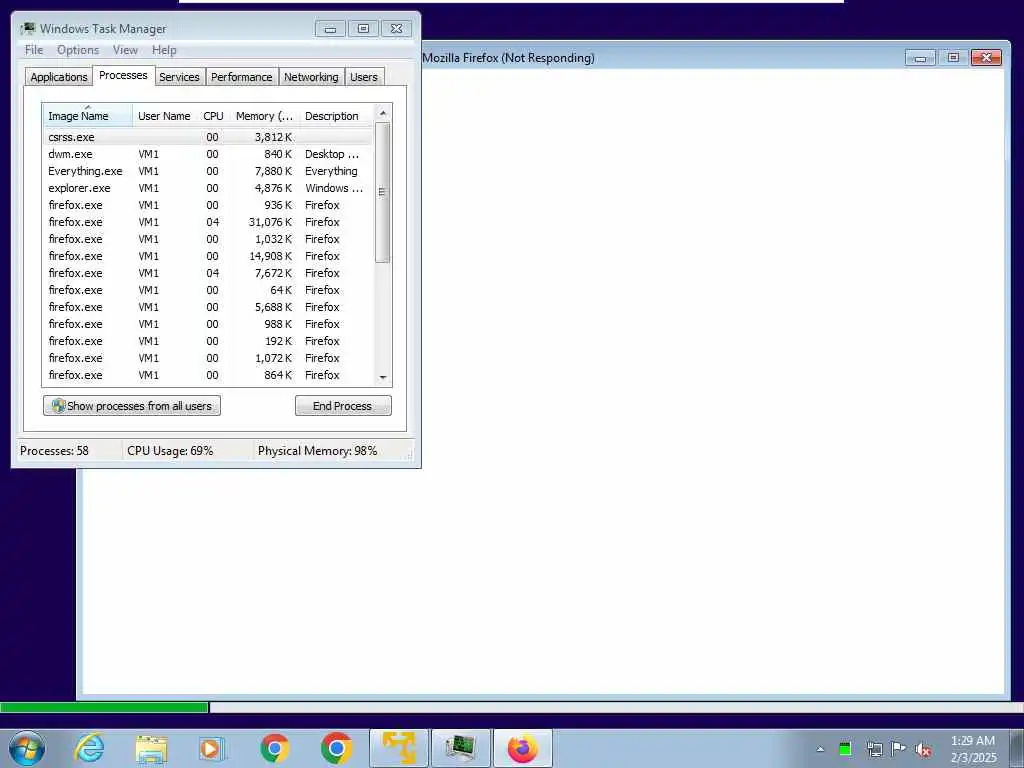Image resolution: width=1024 pixels, height=768 pixels.
Task: Switch to Task Manager taskbar button
Action: (x=460, y=748)
